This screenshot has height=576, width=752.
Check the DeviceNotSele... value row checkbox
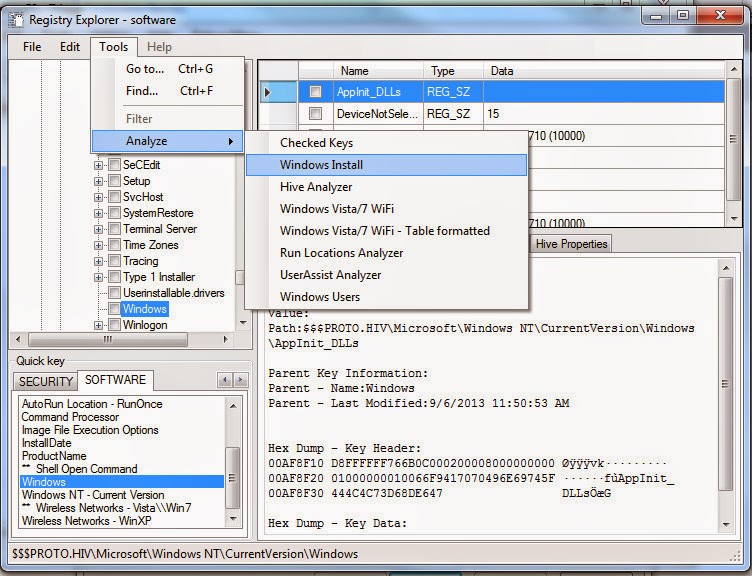pyautogui.click(x=316, y=114)
